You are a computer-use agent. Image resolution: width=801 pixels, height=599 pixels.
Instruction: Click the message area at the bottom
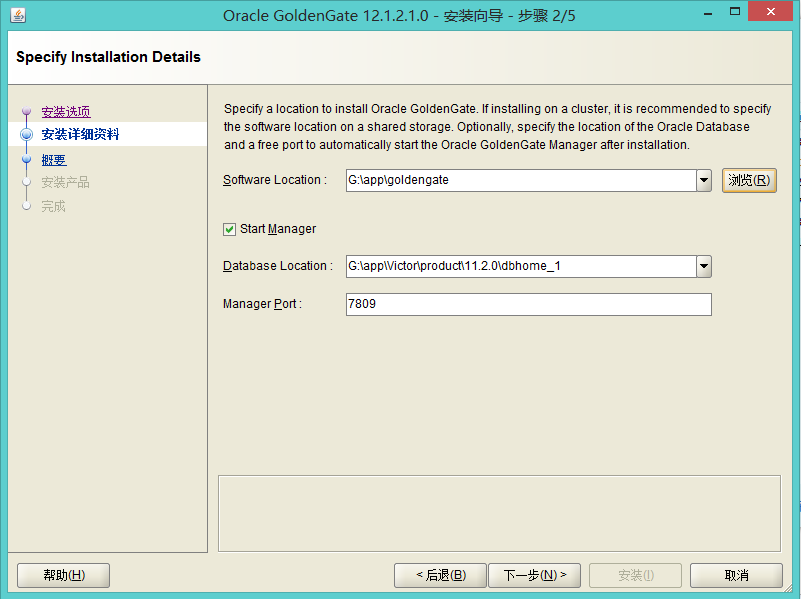coord(499,513)
